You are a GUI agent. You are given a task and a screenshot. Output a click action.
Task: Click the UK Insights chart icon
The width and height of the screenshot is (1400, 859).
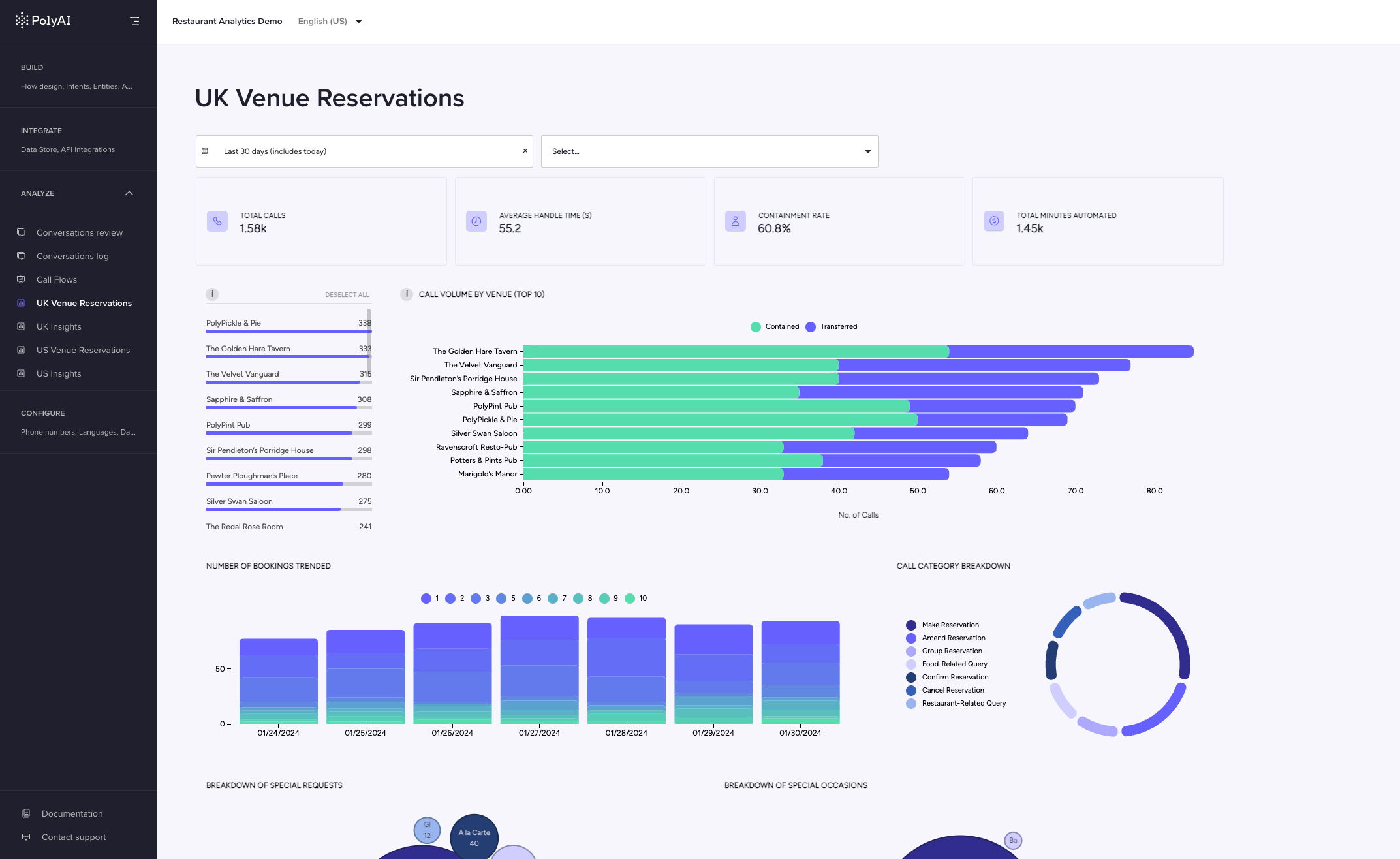(x=21, y=326)
